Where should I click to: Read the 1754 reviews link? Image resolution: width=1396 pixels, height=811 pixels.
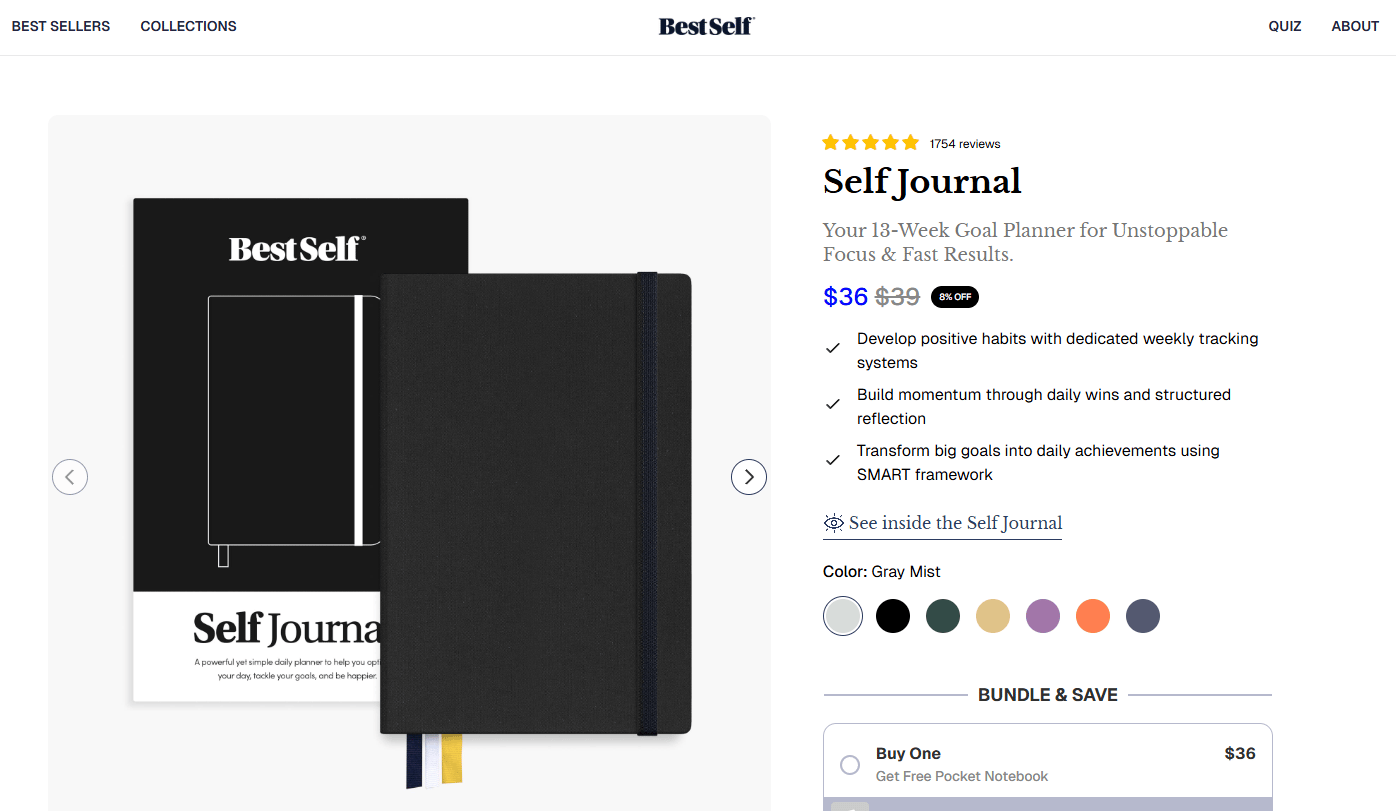[x=965, y=144]
